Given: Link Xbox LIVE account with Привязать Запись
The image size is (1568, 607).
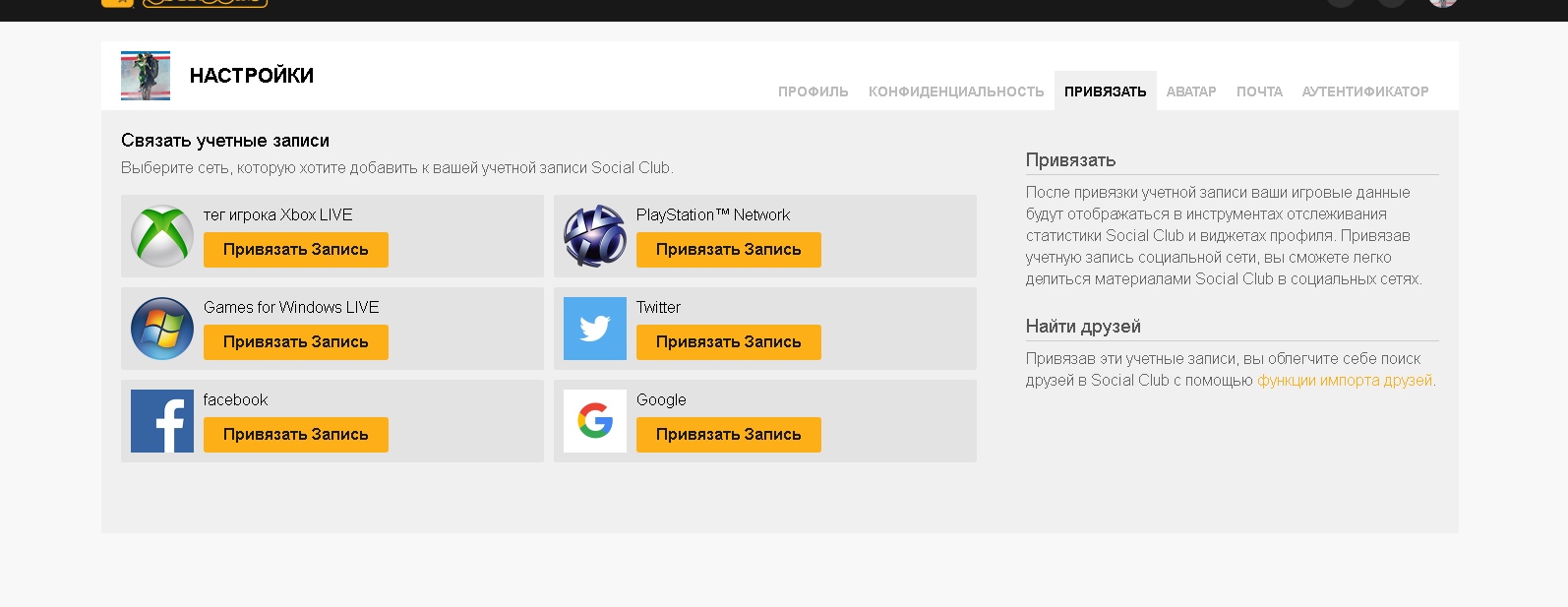Looking at the screenshot, I should (x=296, y=250).
